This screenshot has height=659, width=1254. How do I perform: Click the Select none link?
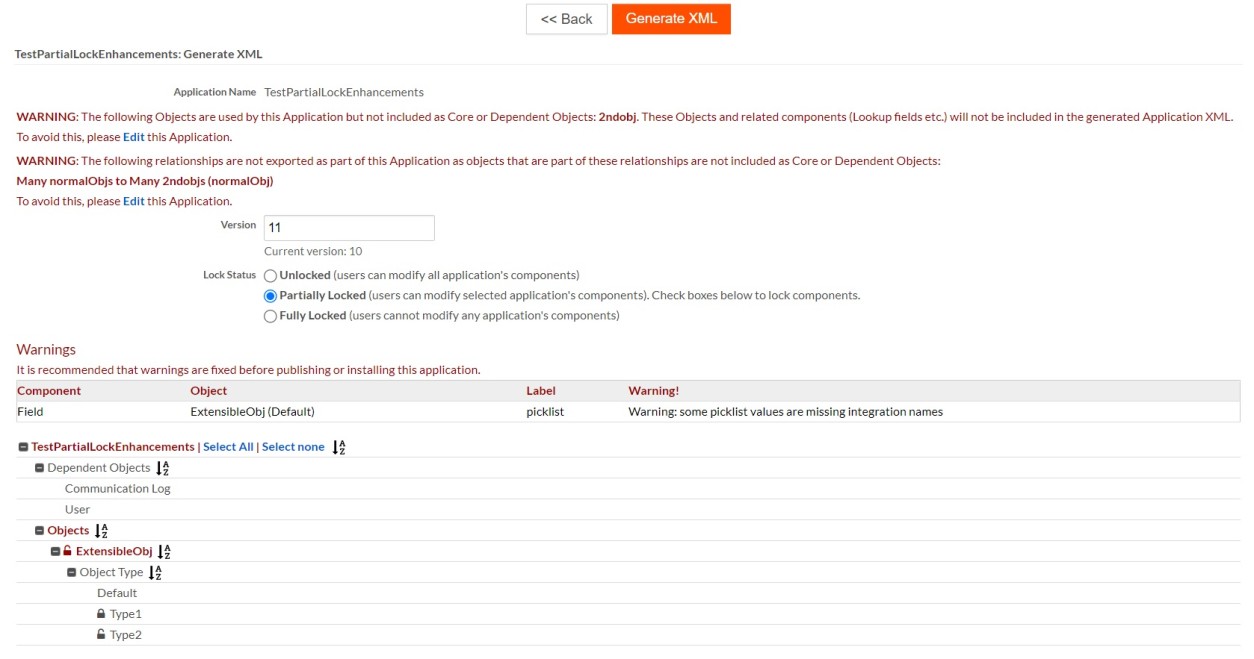coord(293,447)
